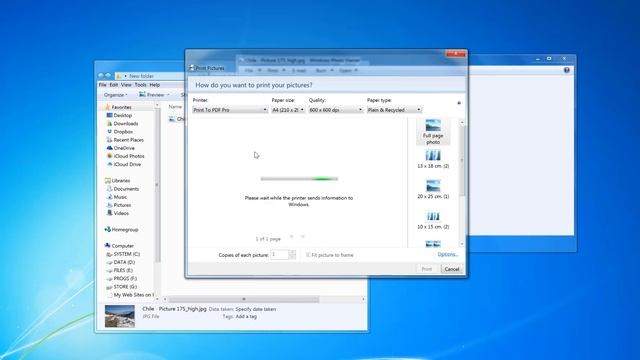640x360 pixels.
Task: Select the 10 x 15 cm. (2) layout
Action: tap(433, 220)
